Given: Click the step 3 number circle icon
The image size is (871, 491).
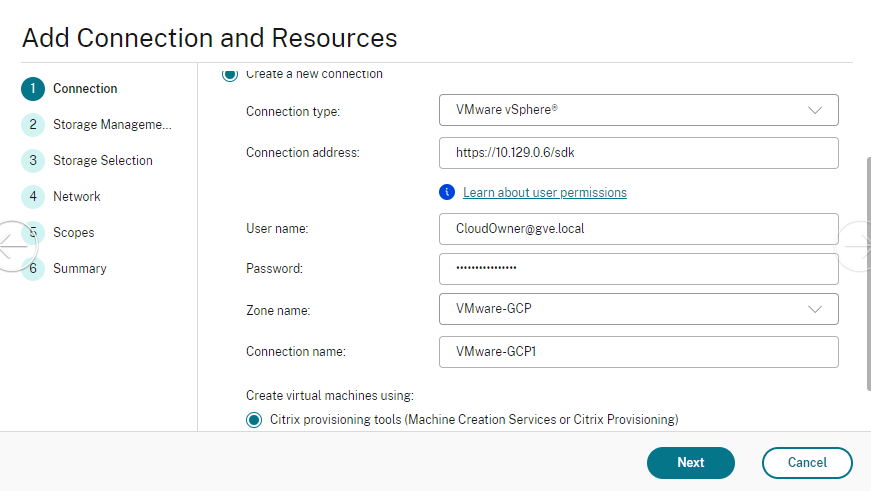Looking at the screenshot, I should tap(33, 161).
